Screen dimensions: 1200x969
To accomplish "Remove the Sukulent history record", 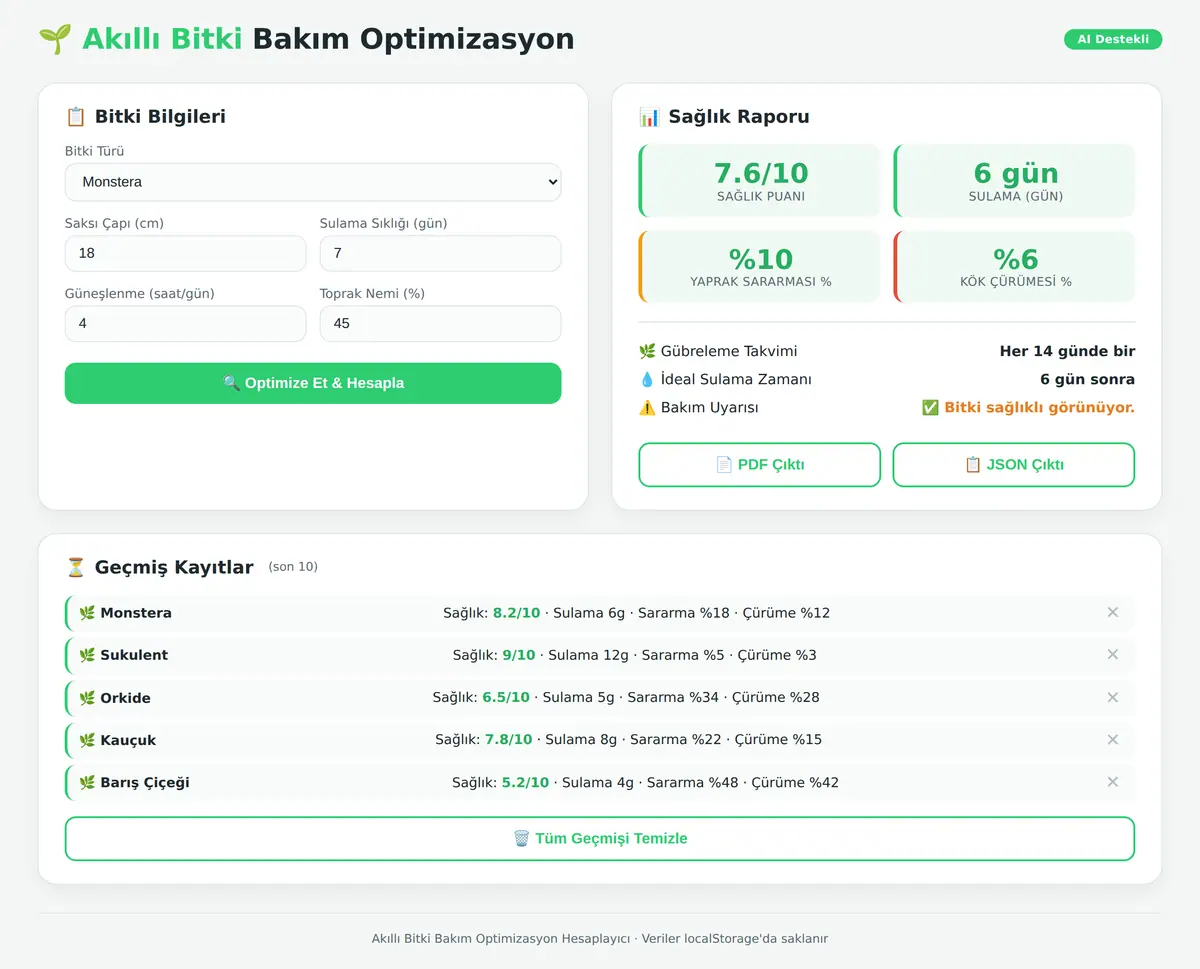I will pos(1112,654).
